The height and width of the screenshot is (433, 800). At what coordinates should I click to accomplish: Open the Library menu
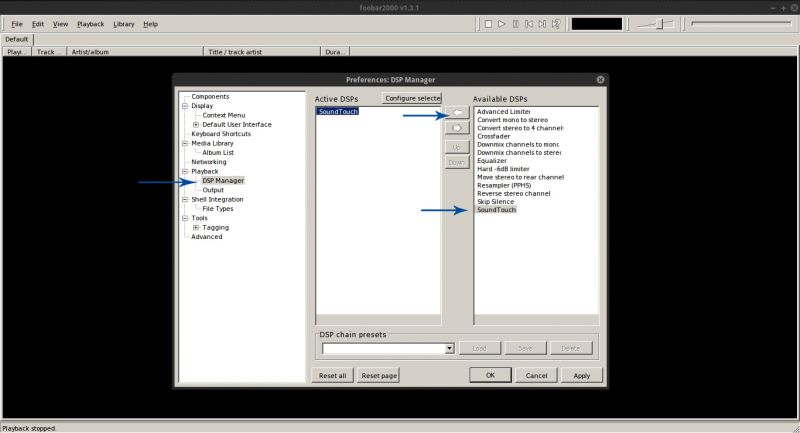click(x=123, y=24)
